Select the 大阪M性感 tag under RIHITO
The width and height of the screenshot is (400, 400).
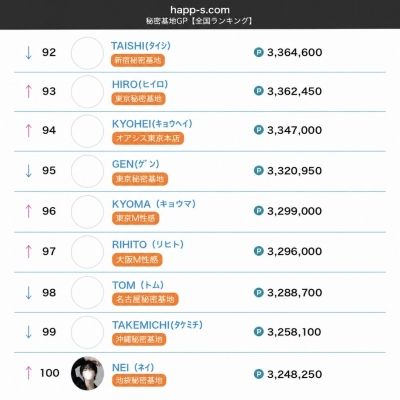[x=137, y=260]
